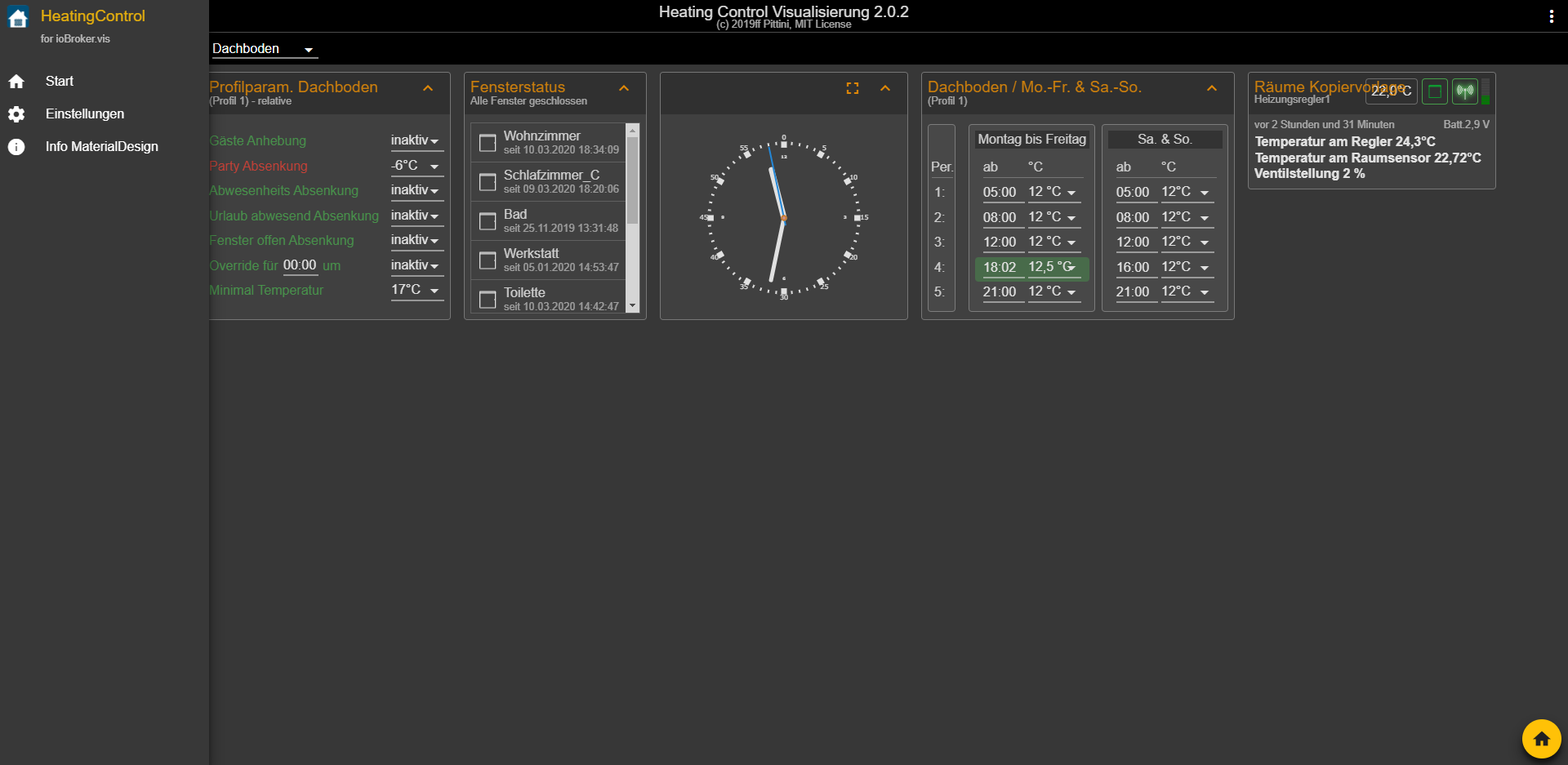Click the green radio signal icon
The width and height of the screenshot is (1568, 765).
click(x=1465, y=91)
